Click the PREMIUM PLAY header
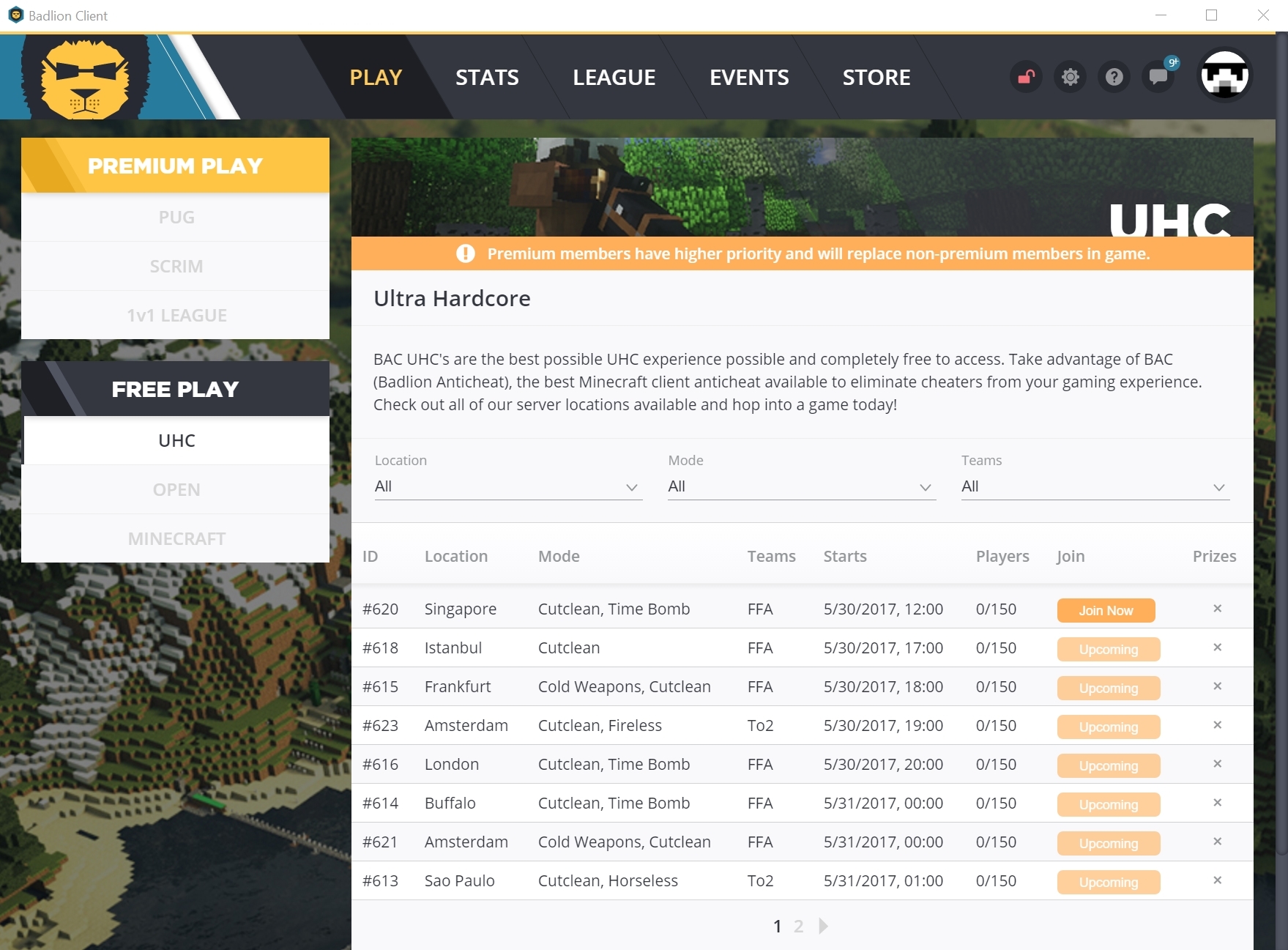The height and width of the screenshot is (950, 1288). (x=176, y=166)
